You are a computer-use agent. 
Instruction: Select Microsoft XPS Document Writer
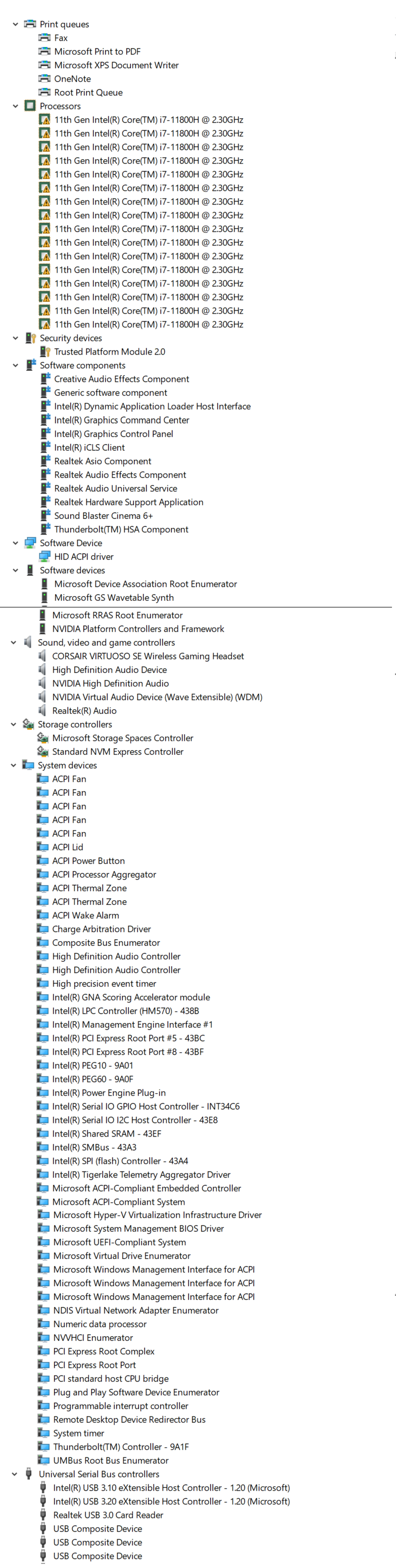(116, 65)
